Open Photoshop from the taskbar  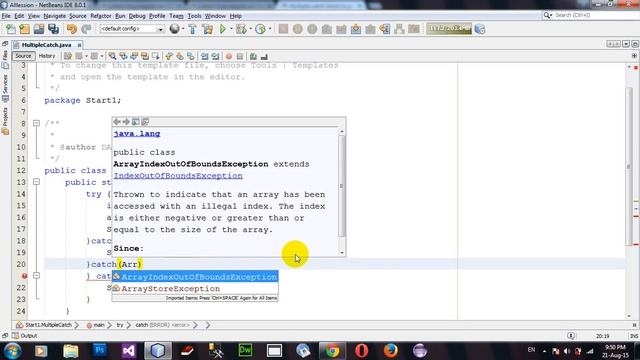(100, 351)
